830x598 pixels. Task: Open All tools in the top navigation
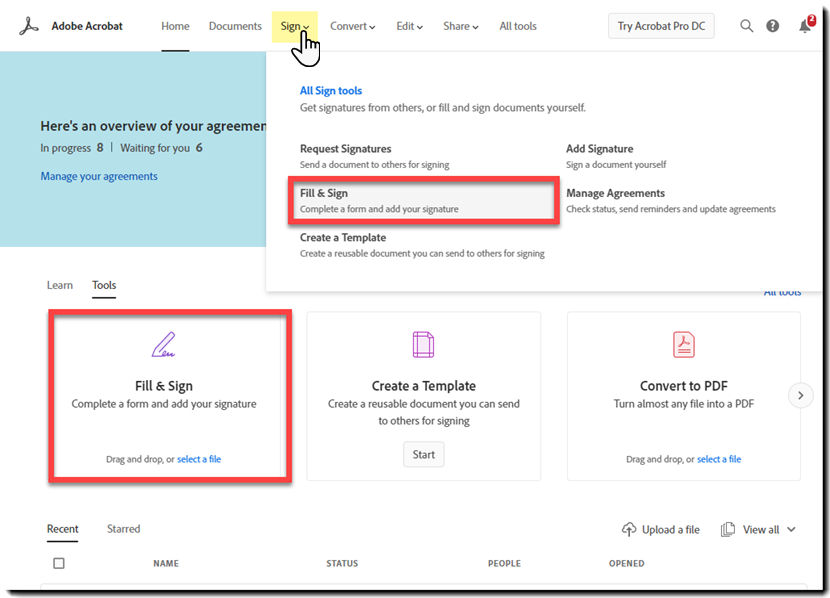518,26
